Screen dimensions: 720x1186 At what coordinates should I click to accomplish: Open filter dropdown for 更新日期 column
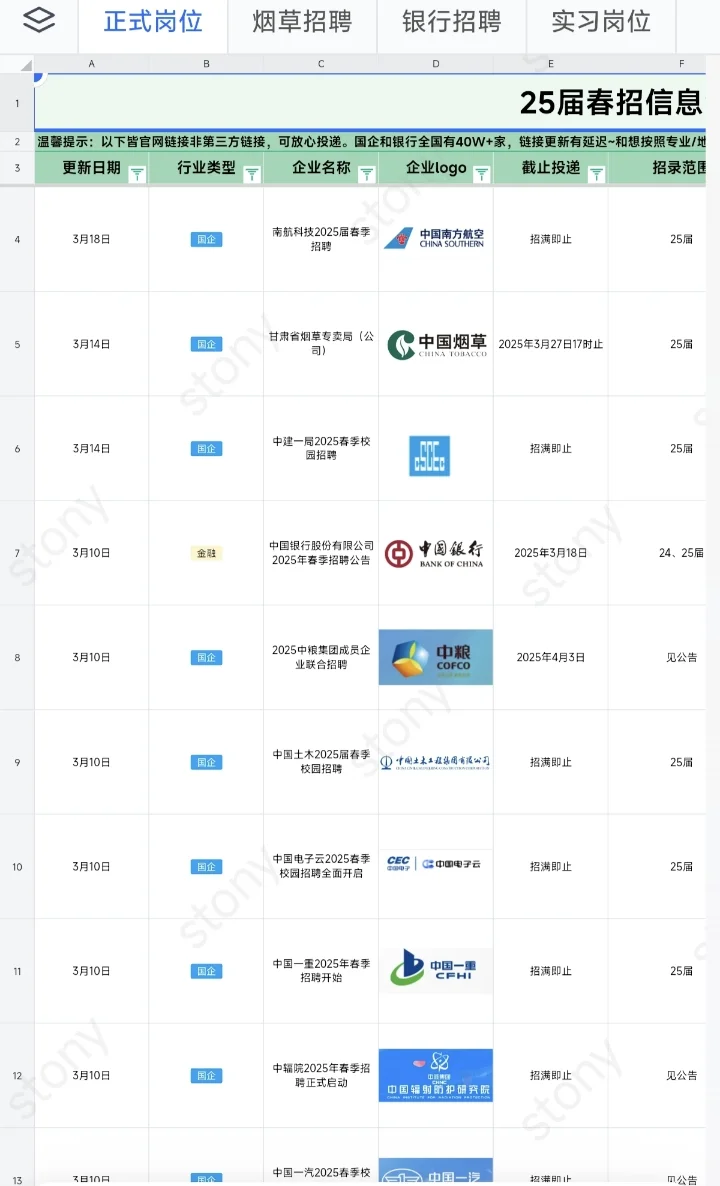point(137,175)
